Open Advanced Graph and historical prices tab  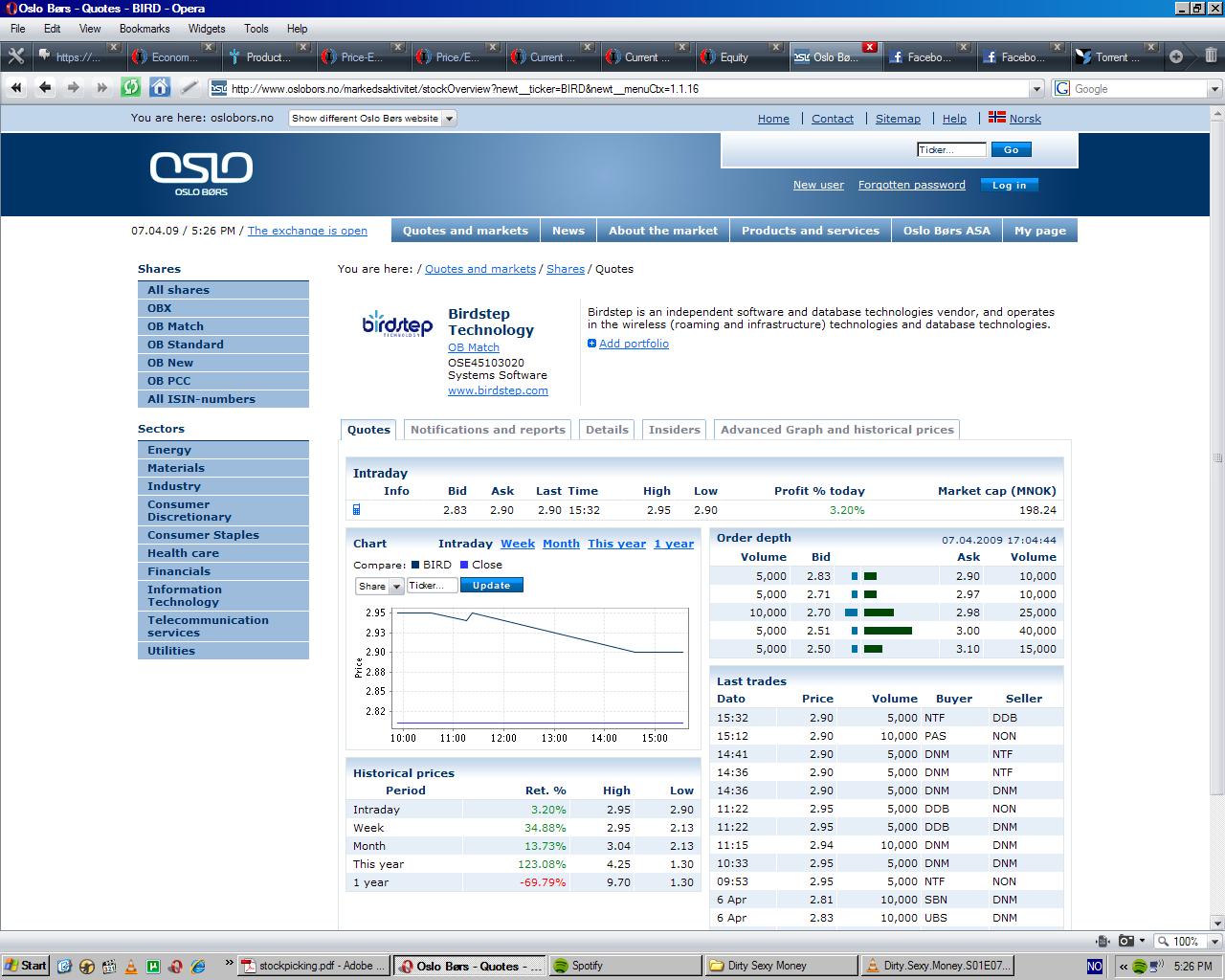pyautogui.click(x=837, y=430)
